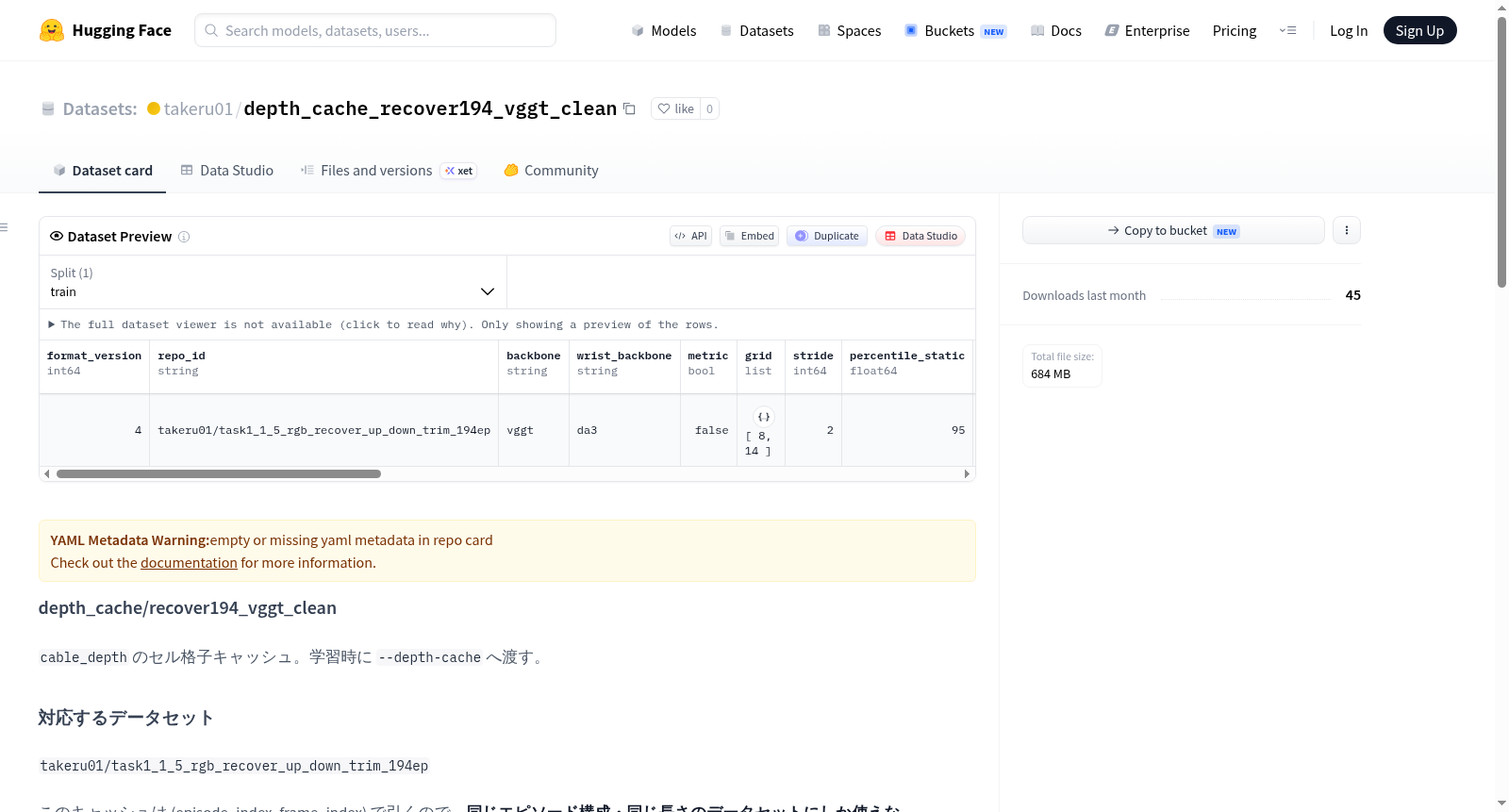Screen dimensions: 1509x812
Task: Click the Sign Up button
Action: pos(1419,30)
